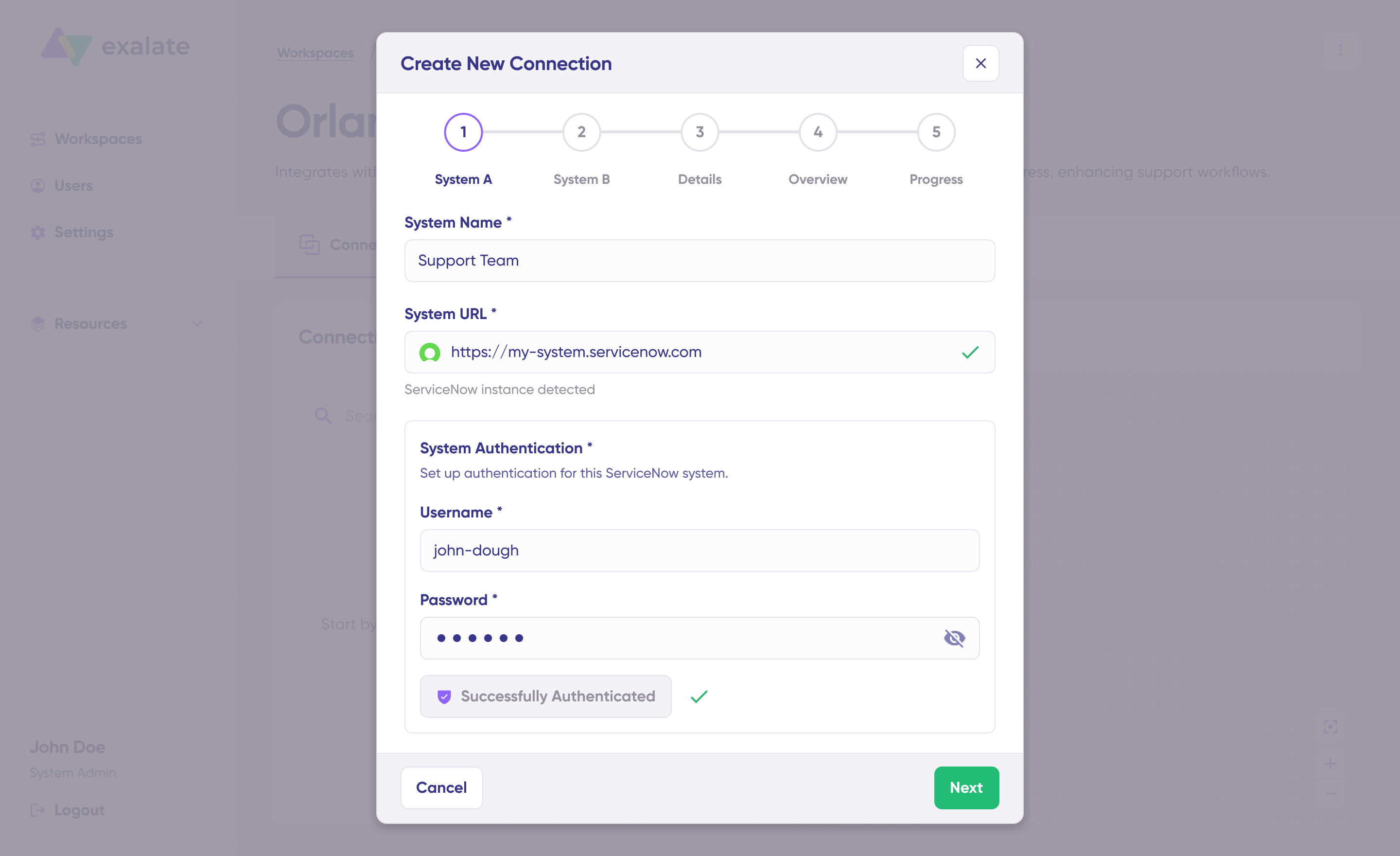Expand the Resources chevron in sidebar
1400x856 pixels.
click(197, 323)
